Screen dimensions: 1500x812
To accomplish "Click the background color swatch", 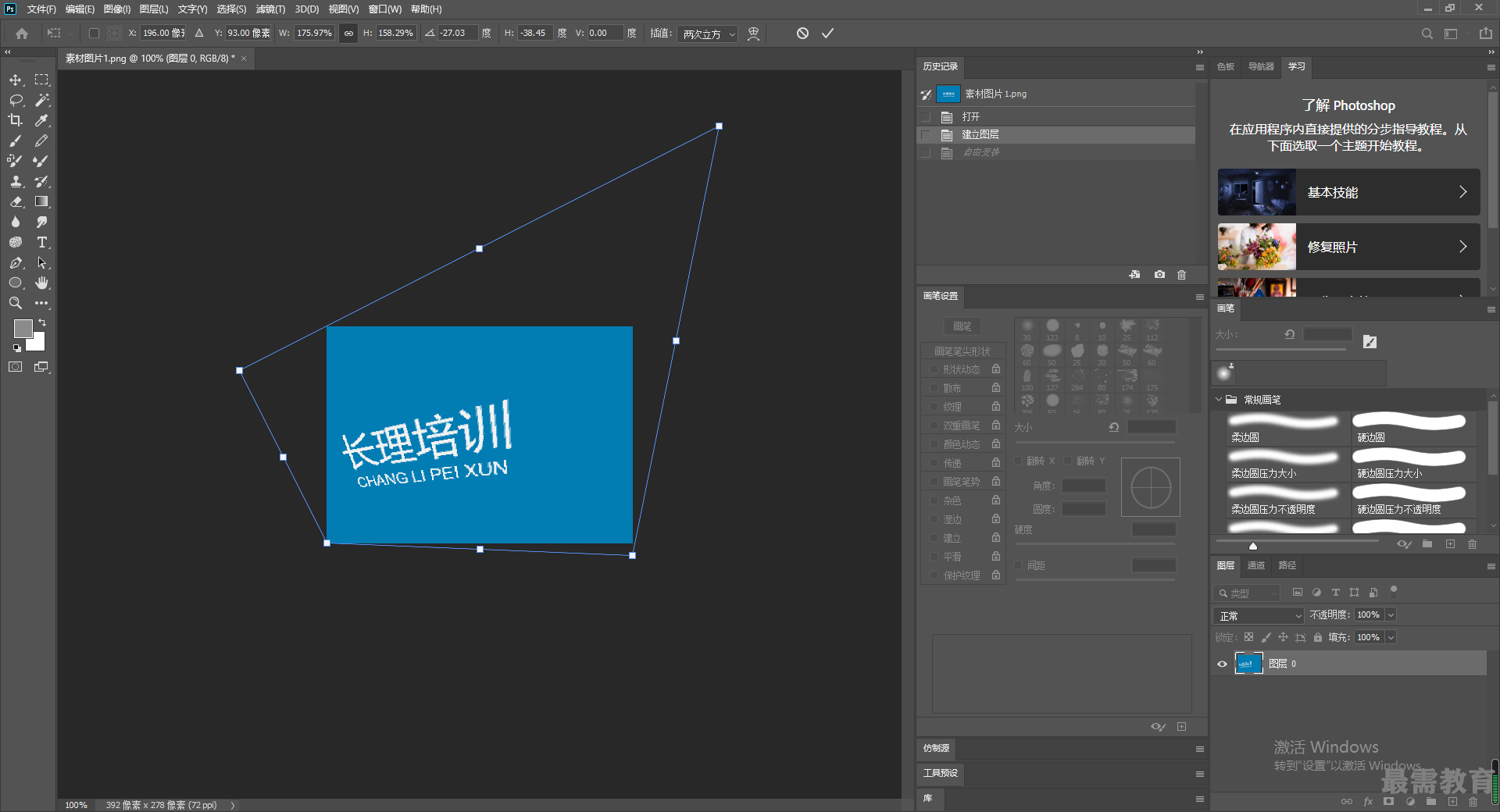I will [37, 344].
